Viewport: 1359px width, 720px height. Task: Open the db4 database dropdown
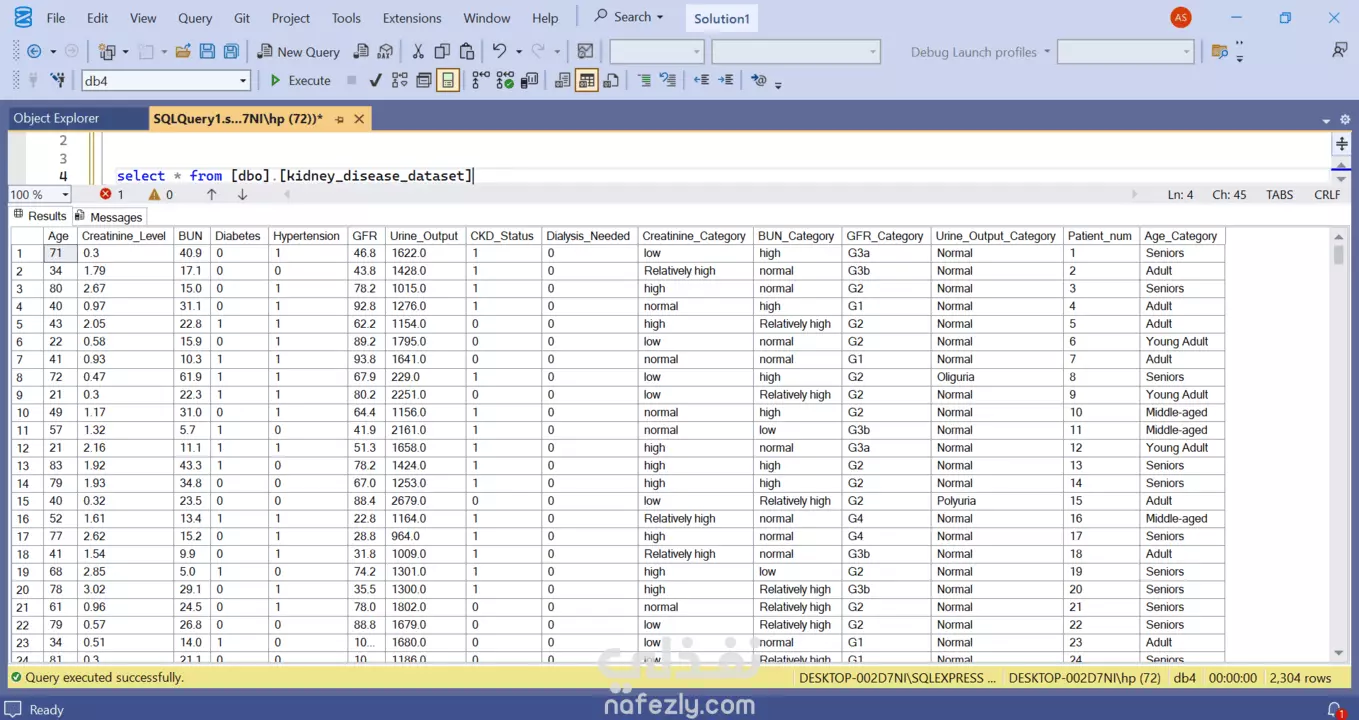(x=242, y=81)
